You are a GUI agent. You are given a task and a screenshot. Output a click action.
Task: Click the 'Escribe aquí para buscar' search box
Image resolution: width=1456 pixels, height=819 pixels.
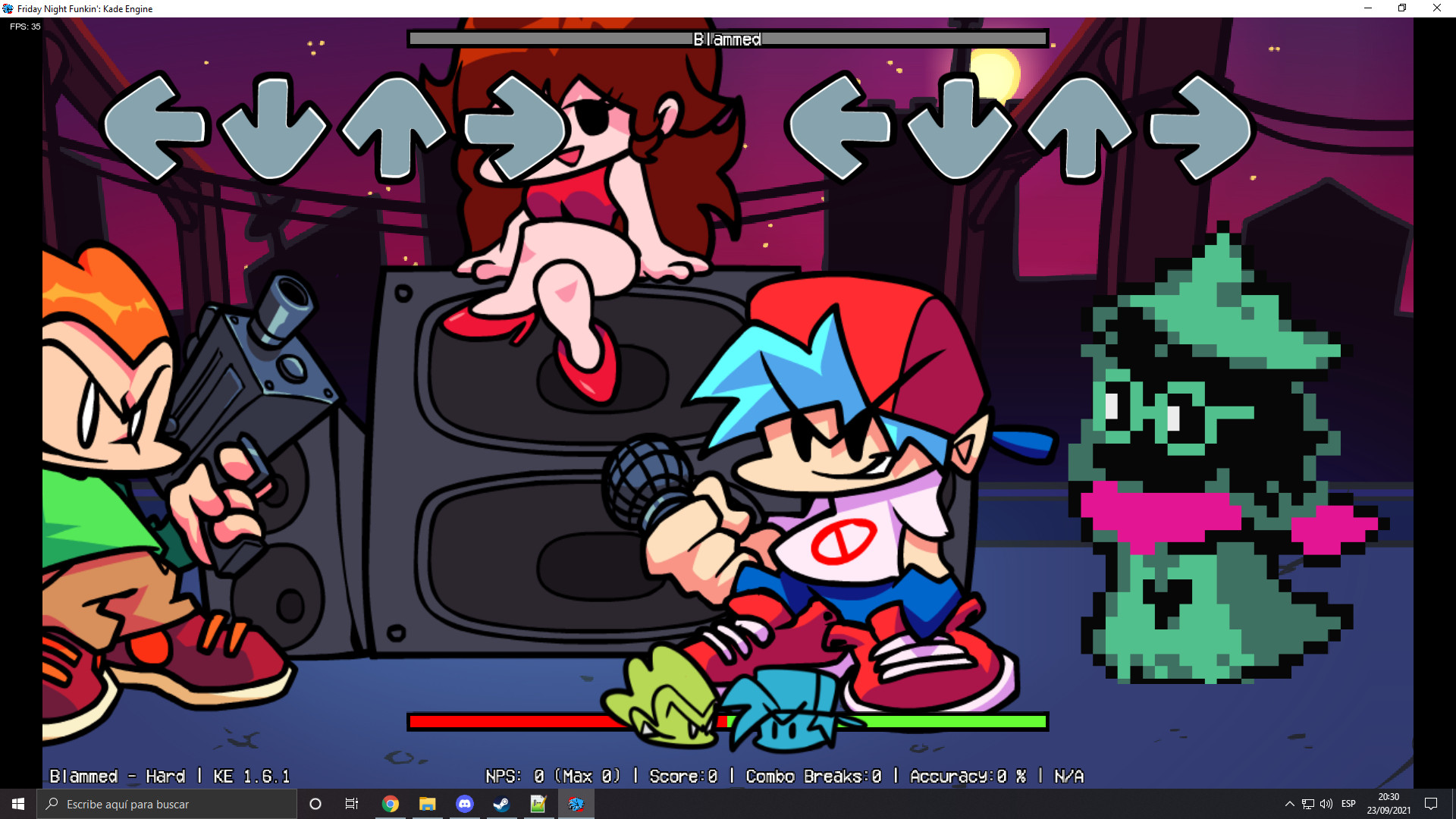click(x=167, y=804)
